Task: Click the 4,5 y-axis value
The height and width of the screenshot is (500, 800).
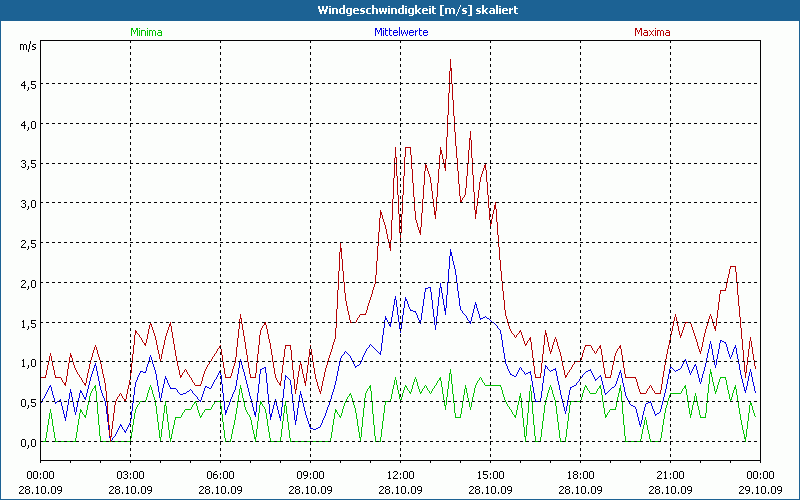Action: pos(28,85)
